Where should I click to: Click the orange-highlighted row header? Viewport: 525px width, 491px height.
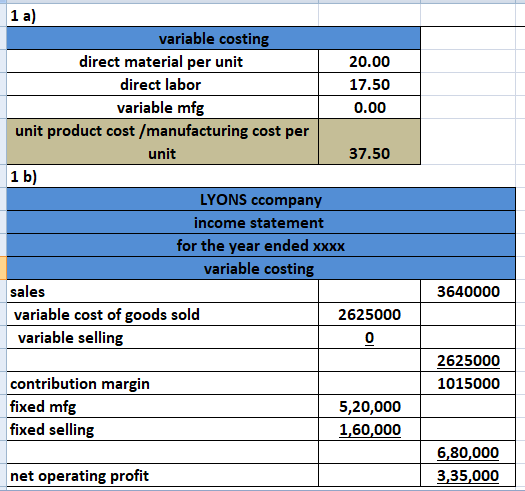point(3,268)
